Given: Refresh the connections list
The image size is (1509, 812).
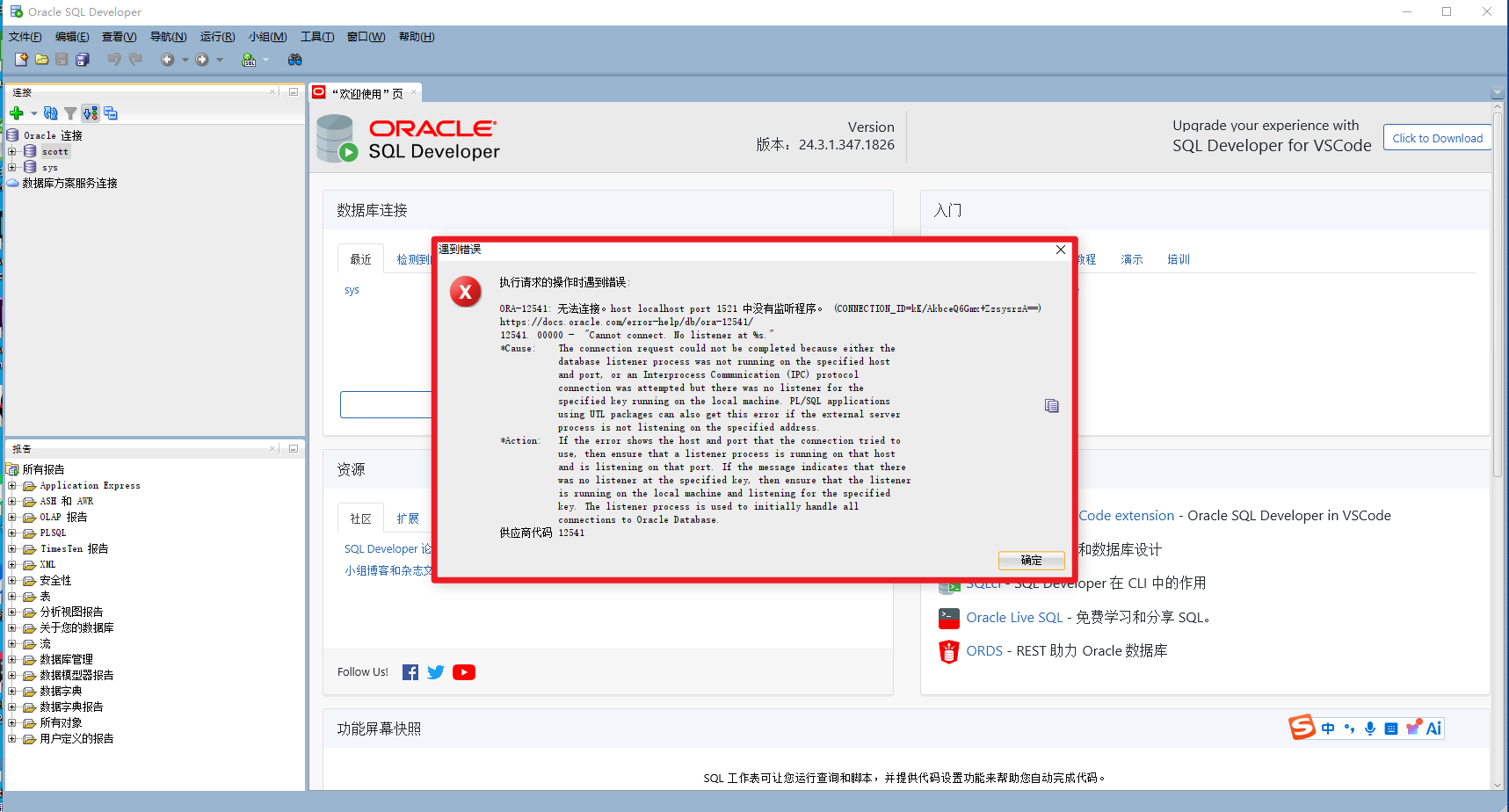Looking at the screenshot, I should coord(50,112).
